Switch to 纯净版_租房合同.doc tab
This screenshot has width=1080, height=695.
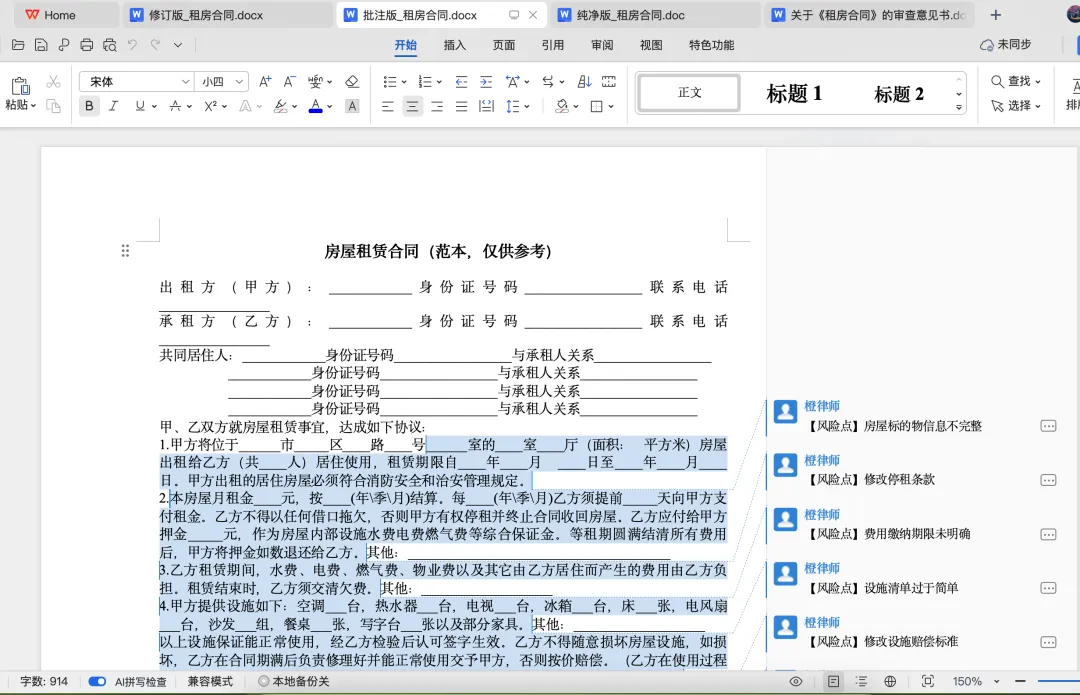[654, 15]
